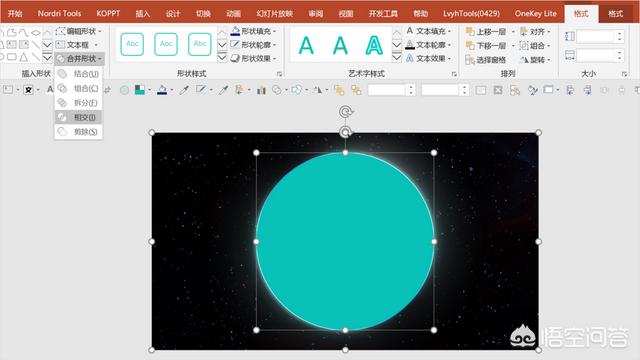Bring Forward with 上移一层 button
Viewport: 640px width, 360px height.
[x=486, y=31]
